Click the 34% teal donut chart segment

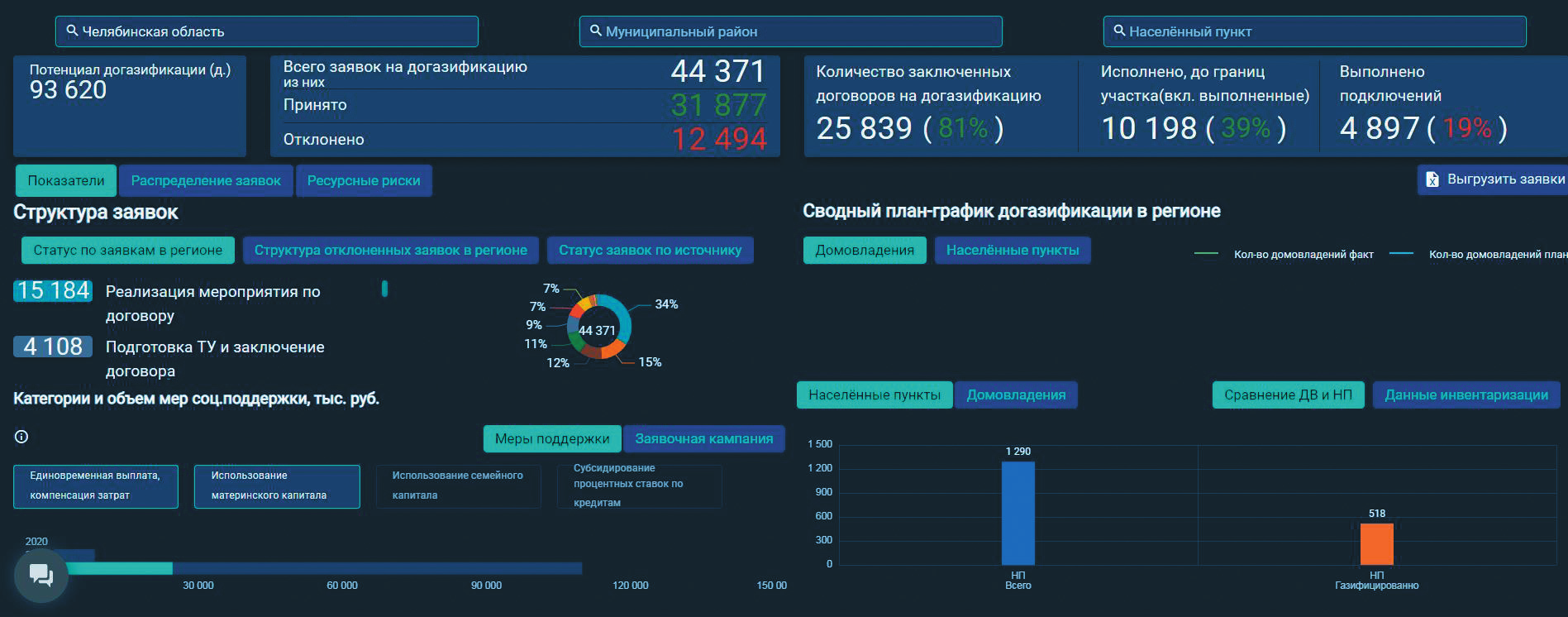[x=622, y=317]
